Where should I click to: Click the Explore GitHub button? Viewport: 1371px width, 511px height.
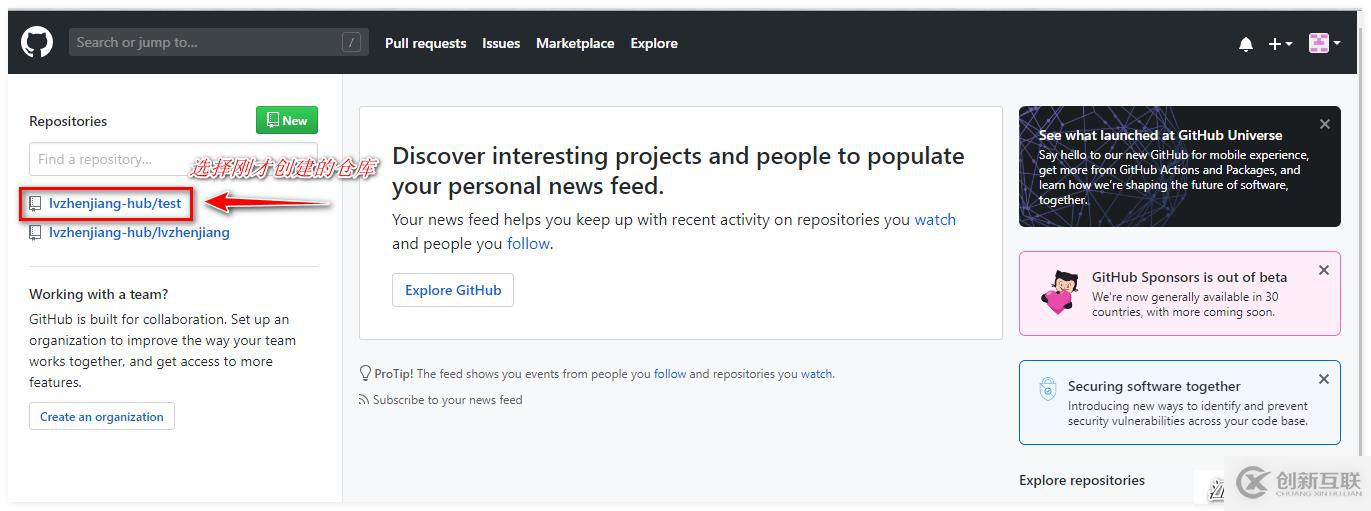point(453,290)
